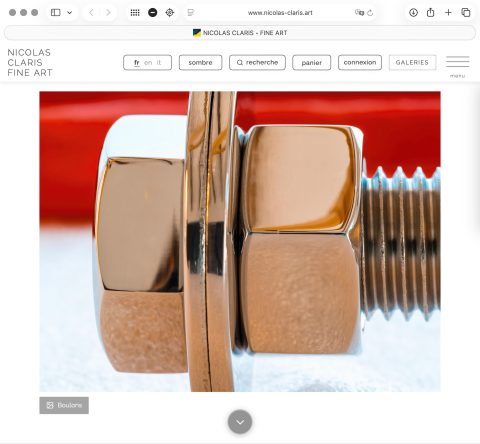Image resolution: width=480 pixels, height=444 pixels.
Task: Open the share sheet icon
Action: 431,12
